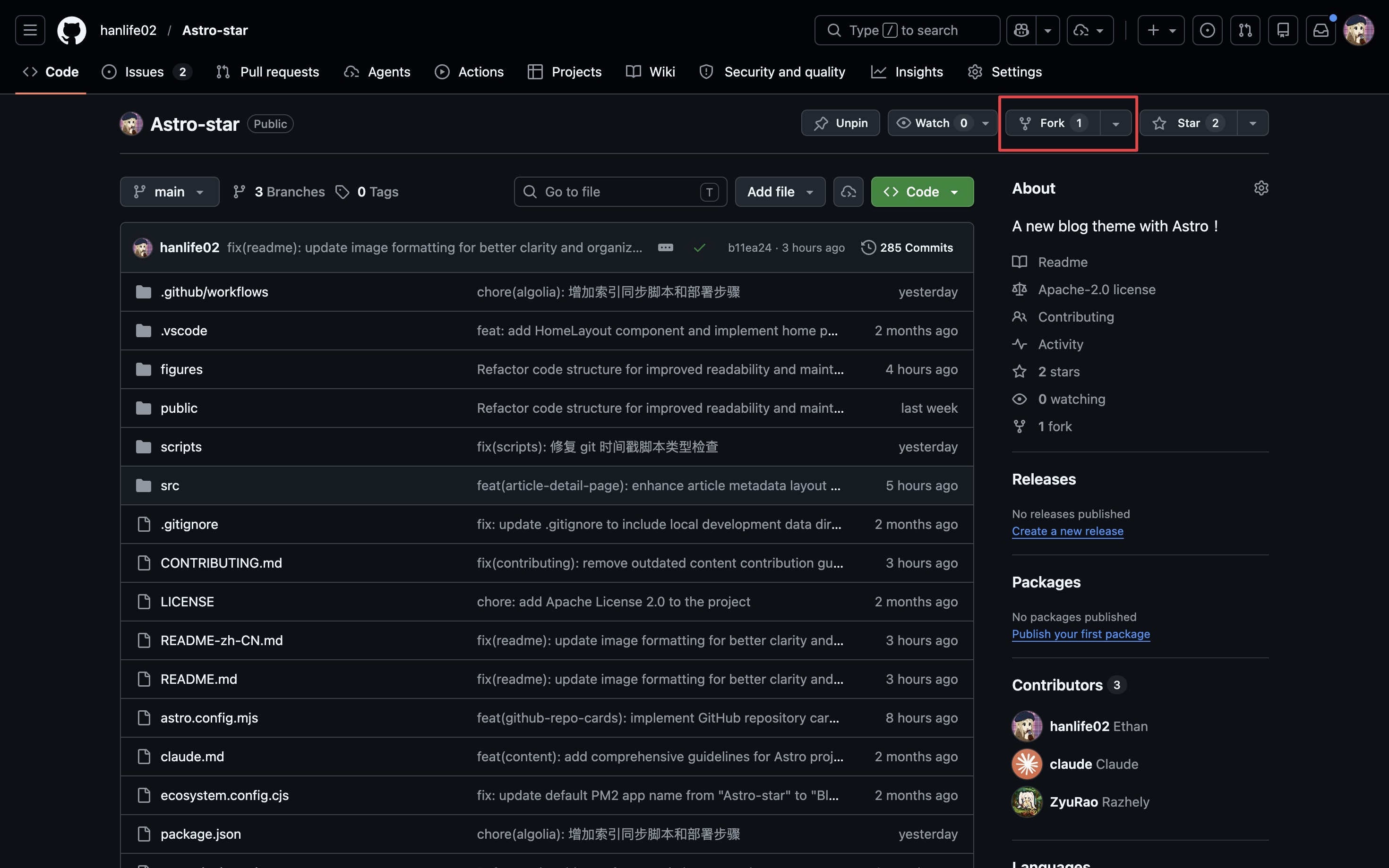Click the Go to file field
The height and width of the screenshot is (868, 1389).
coord(620,192)
